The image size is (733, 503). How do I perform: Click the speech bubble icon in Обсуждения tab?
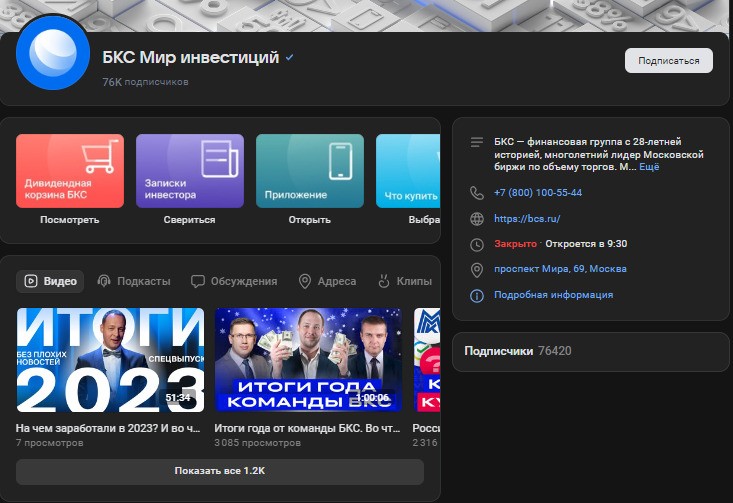[x=198, y=281]
